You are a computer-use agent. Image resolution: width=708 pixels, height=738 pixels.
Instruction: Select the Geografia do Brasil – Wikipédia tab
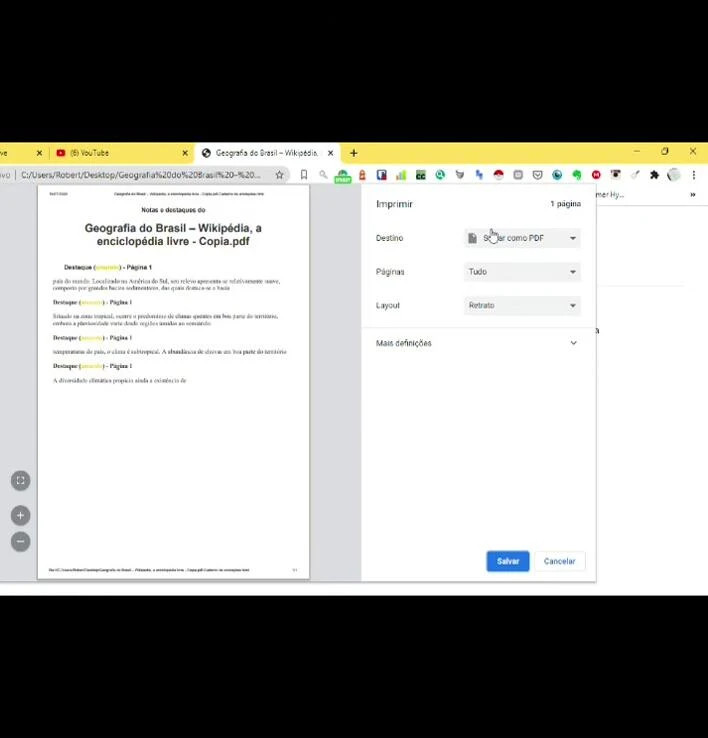(266, 153)
